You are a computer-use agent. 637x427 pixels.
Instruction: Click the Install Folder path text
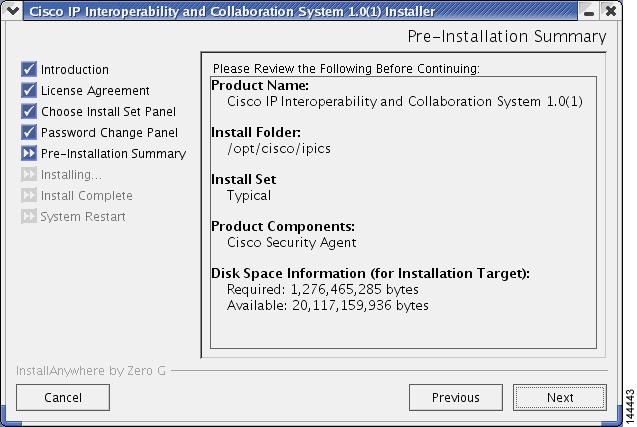[279, 149]
